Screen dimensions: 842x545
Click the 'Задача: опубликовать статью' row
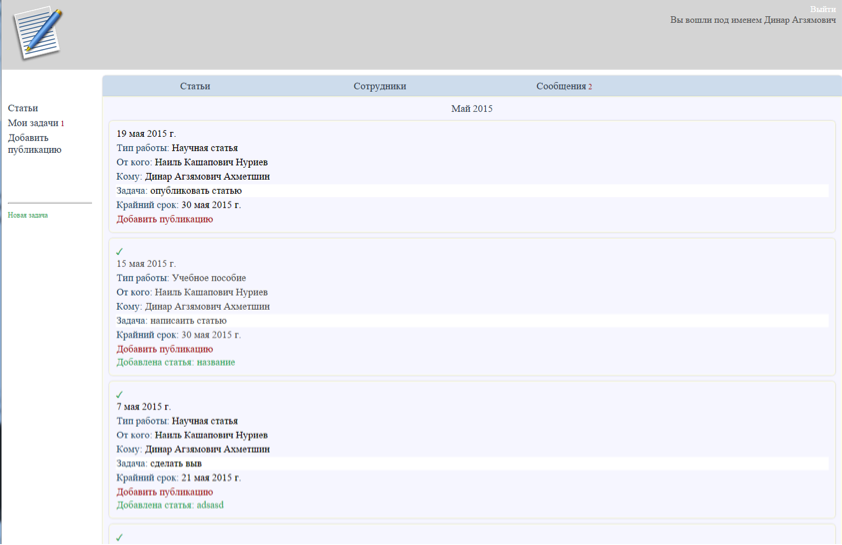[471, 191]
